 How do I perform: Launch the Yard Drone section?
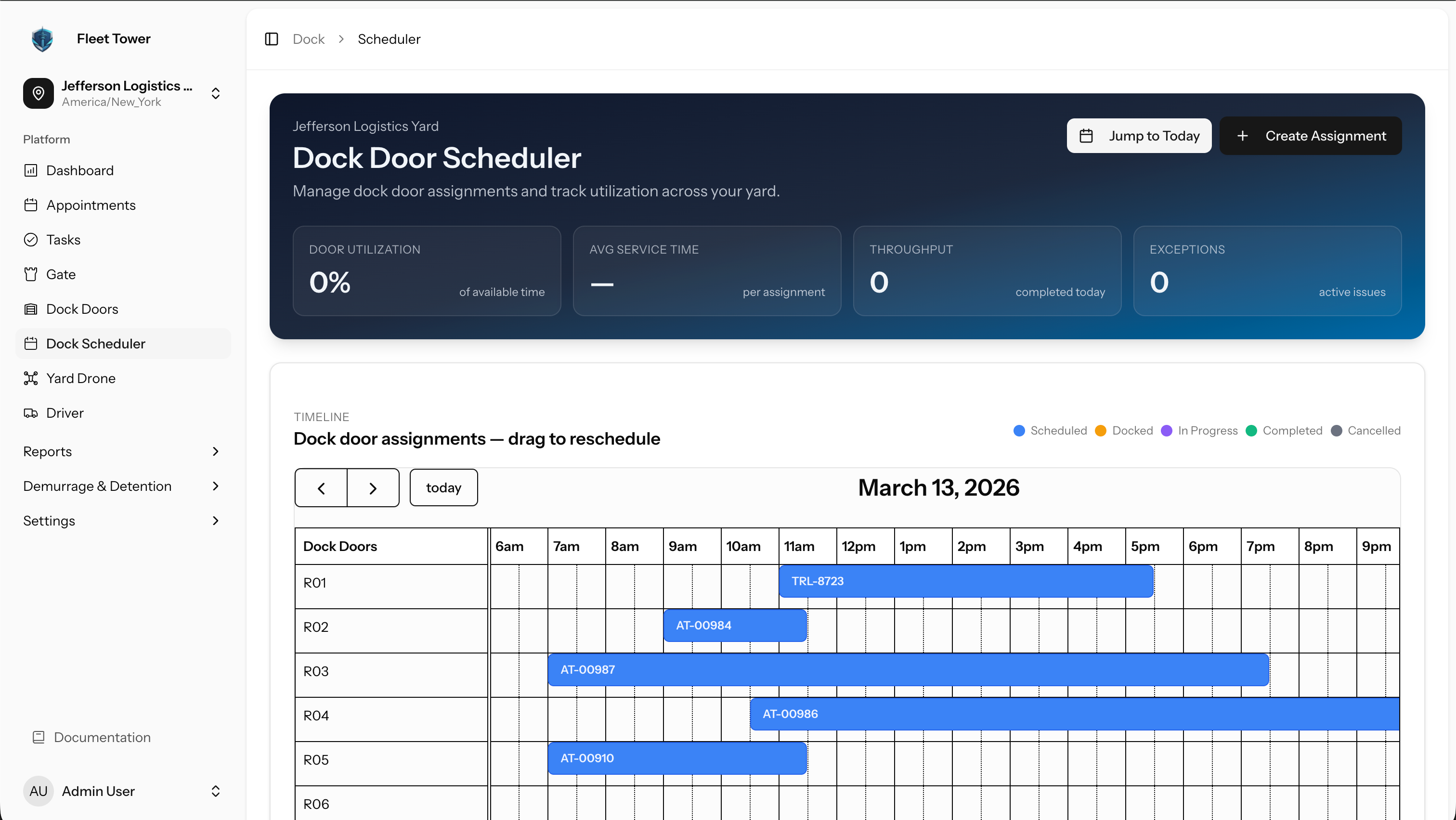[x=80, y=378]
